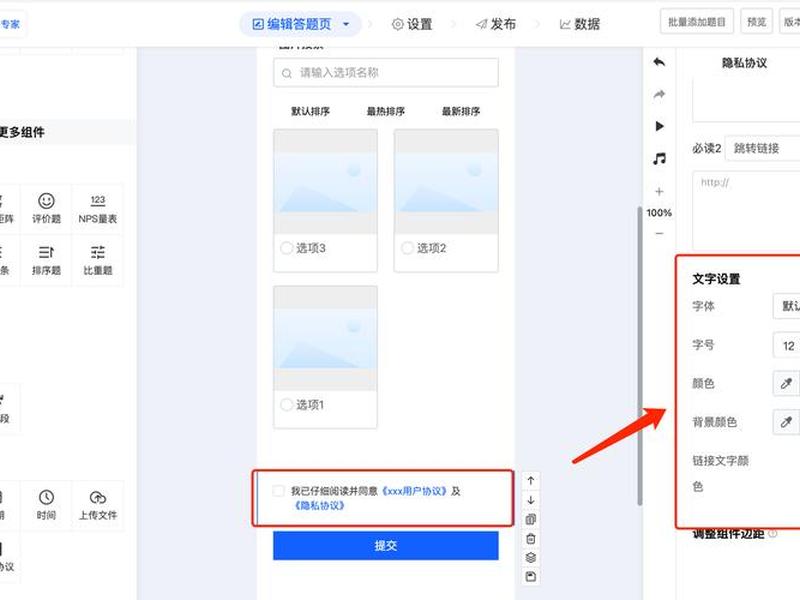800x600 pixels.
Task: Click the undo arrow icon
Action: (659, 62)
